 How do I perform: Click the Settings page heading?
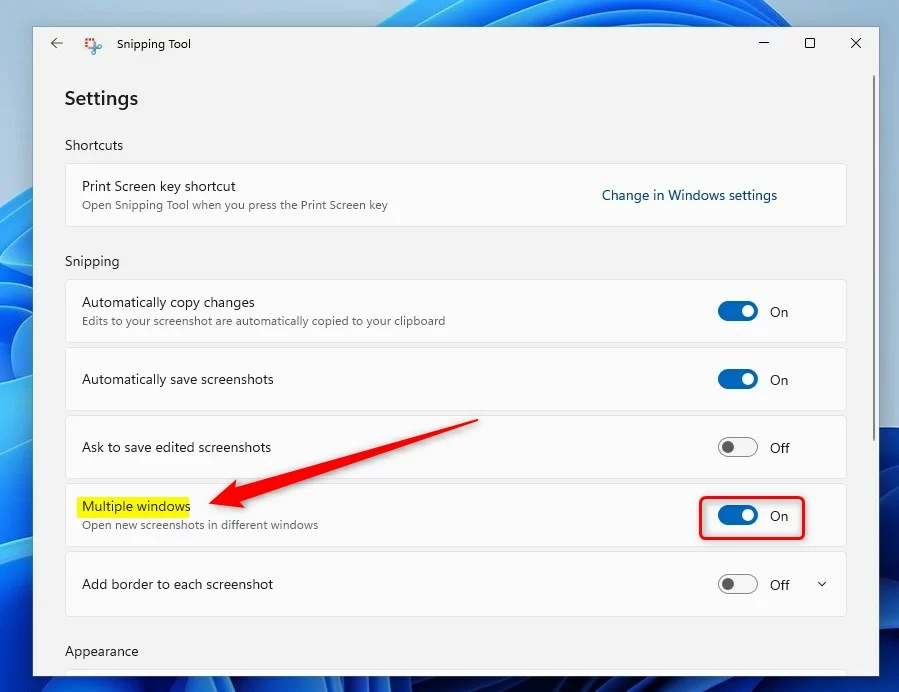[101, 98]
